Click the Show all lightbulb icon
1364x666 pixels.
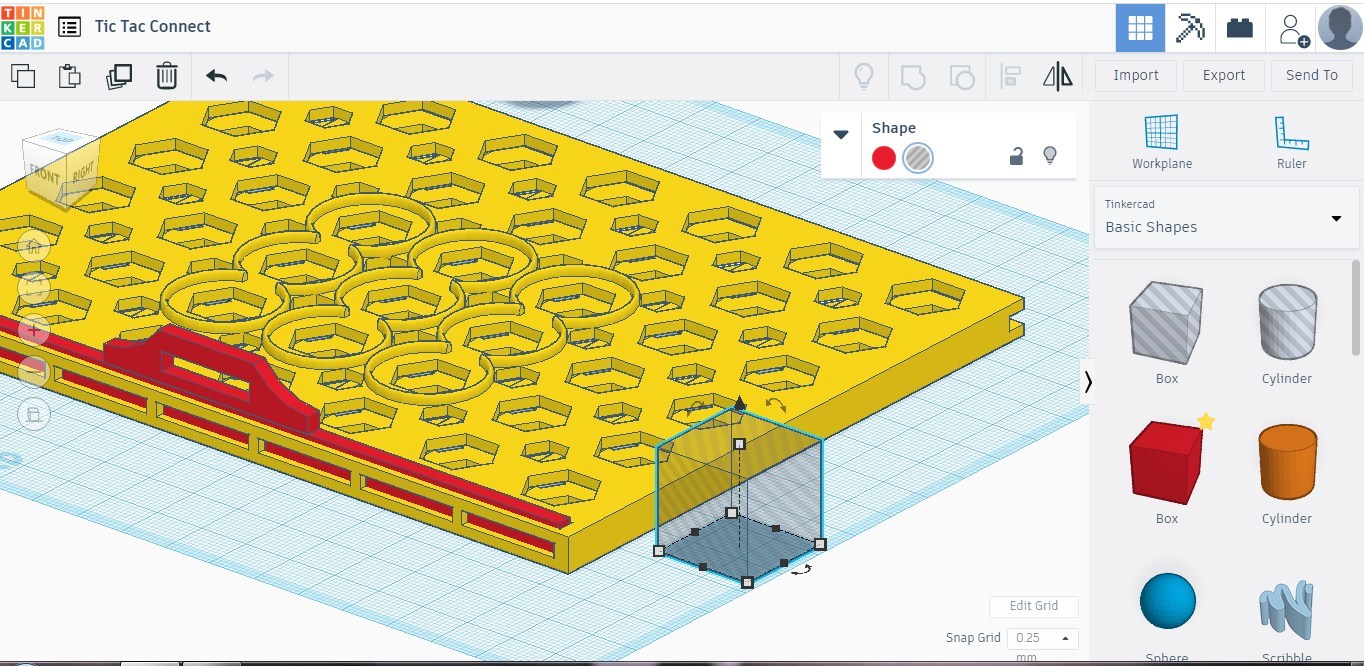pyautogui.click(x=863, y=76)
